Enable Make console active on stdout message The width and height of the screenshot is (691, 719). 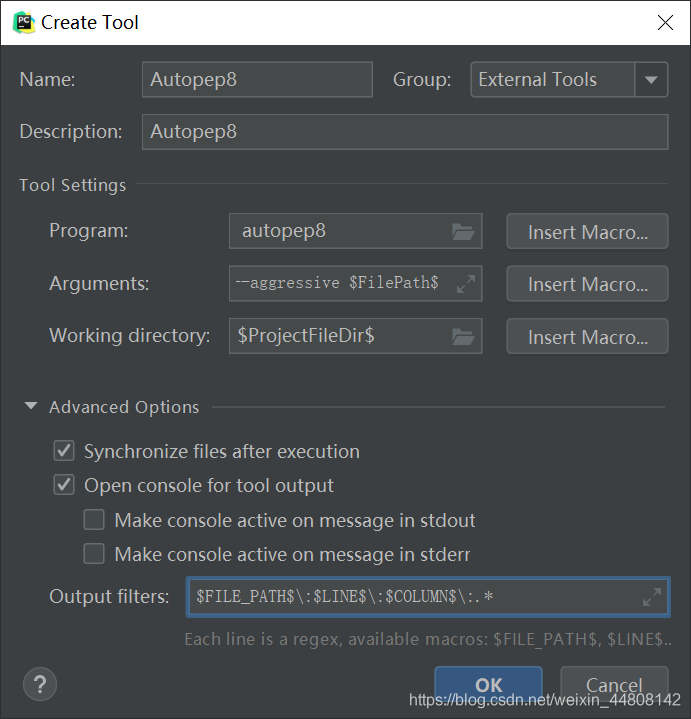94,520
